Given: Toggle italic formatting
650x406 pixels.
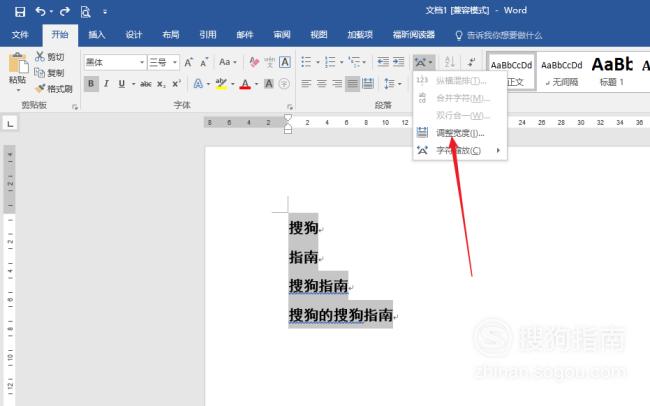Looking at the screenshot, I should [x=107, y=84].
